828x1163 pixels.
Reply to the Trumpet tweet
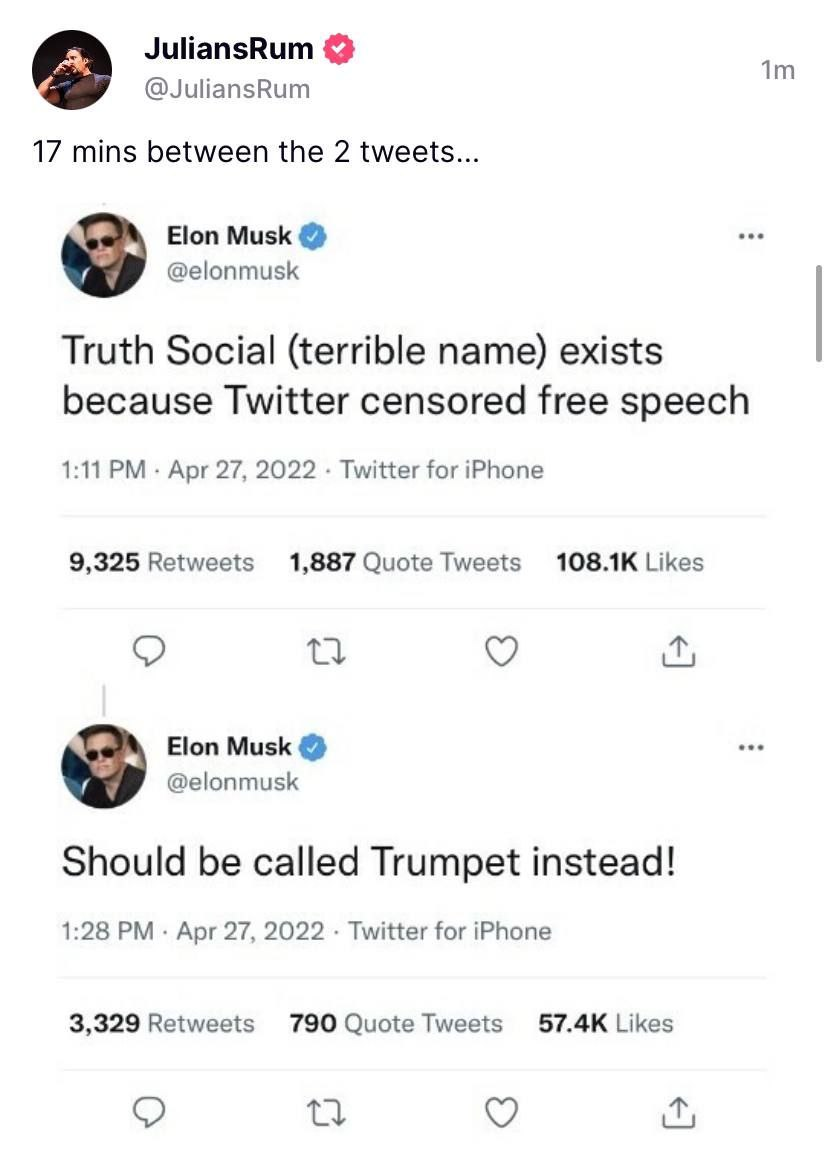[x=149, y=1112]
